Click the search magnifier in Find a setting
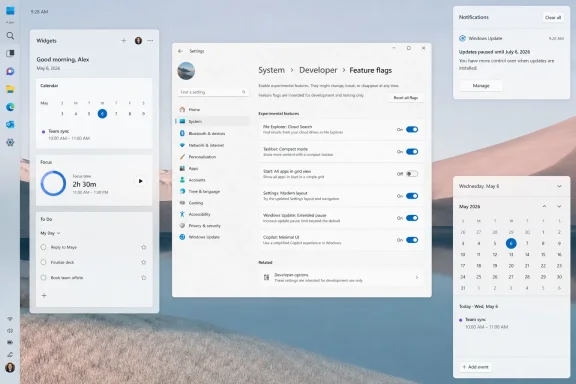This screenshot has width=576, height=384. point(244,92)
